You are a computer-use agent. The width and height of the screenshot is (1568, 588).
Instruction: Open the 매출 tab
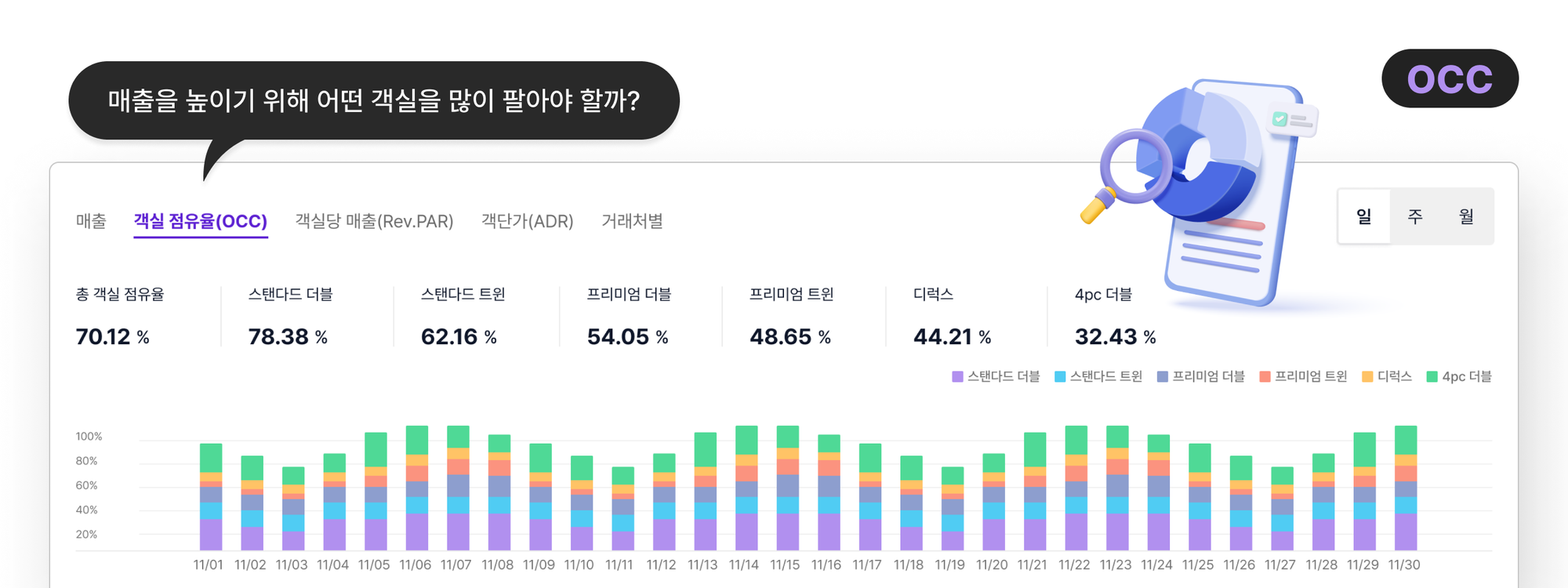(x=91, y=221)
